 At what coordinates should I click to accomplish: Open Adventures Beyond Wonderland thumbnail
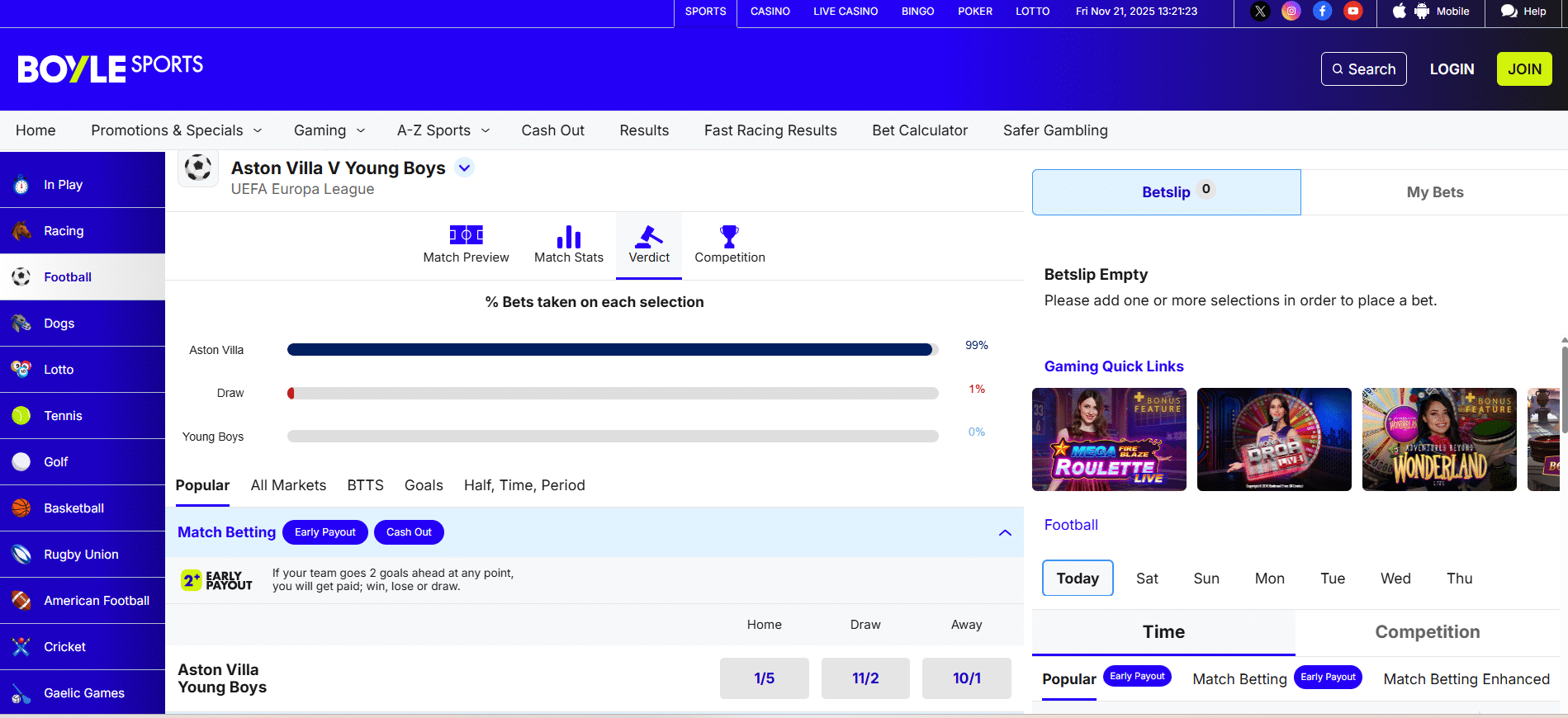1439,439
